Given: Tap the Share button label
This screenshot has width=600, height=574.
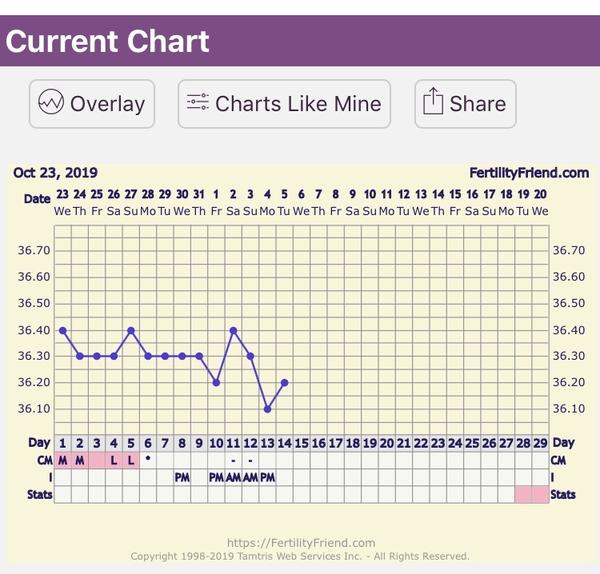Looking at the screenshot, I should [477, 104].
